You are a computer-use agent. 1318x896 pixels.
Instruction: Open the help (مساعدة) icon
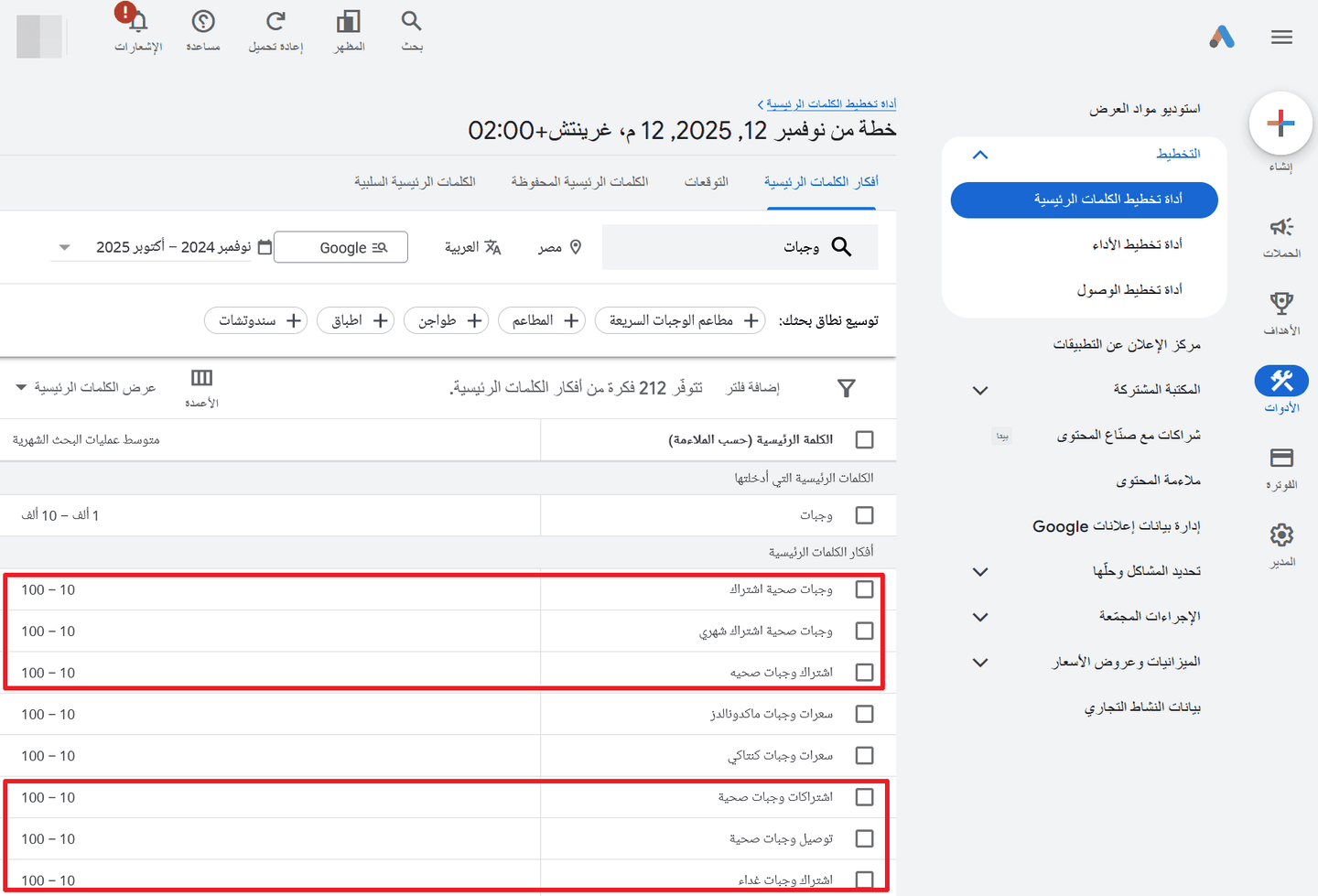[x=203, y=22]
